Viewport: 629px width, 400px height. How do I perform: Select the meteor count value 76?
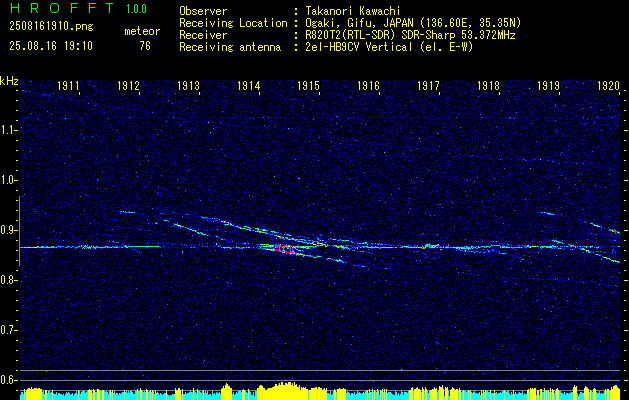(145, 46)
